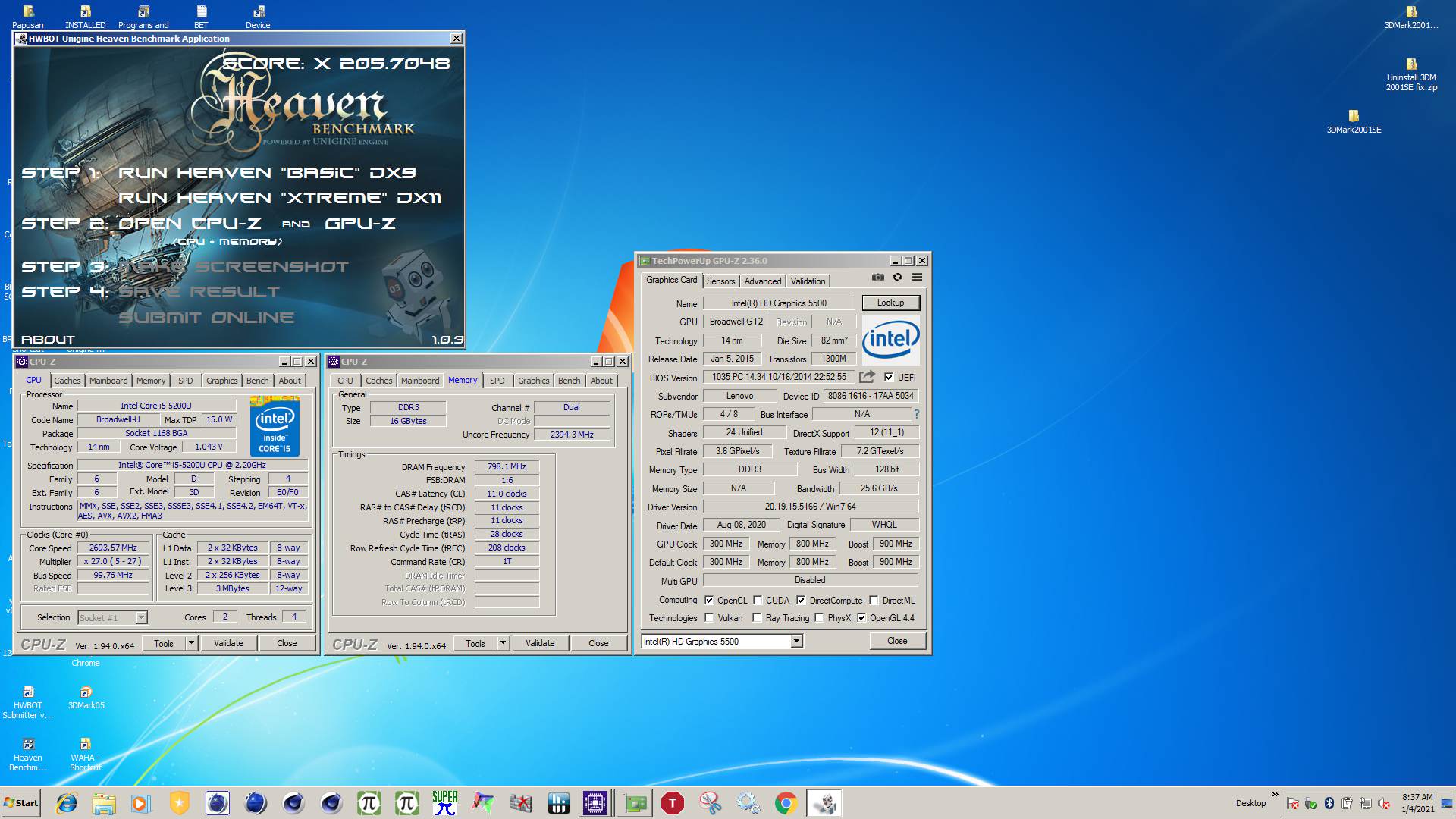Screen dimensions: 1456x819
Task: Click the GPU-Z refresh icon
Action: coord(897,278)
